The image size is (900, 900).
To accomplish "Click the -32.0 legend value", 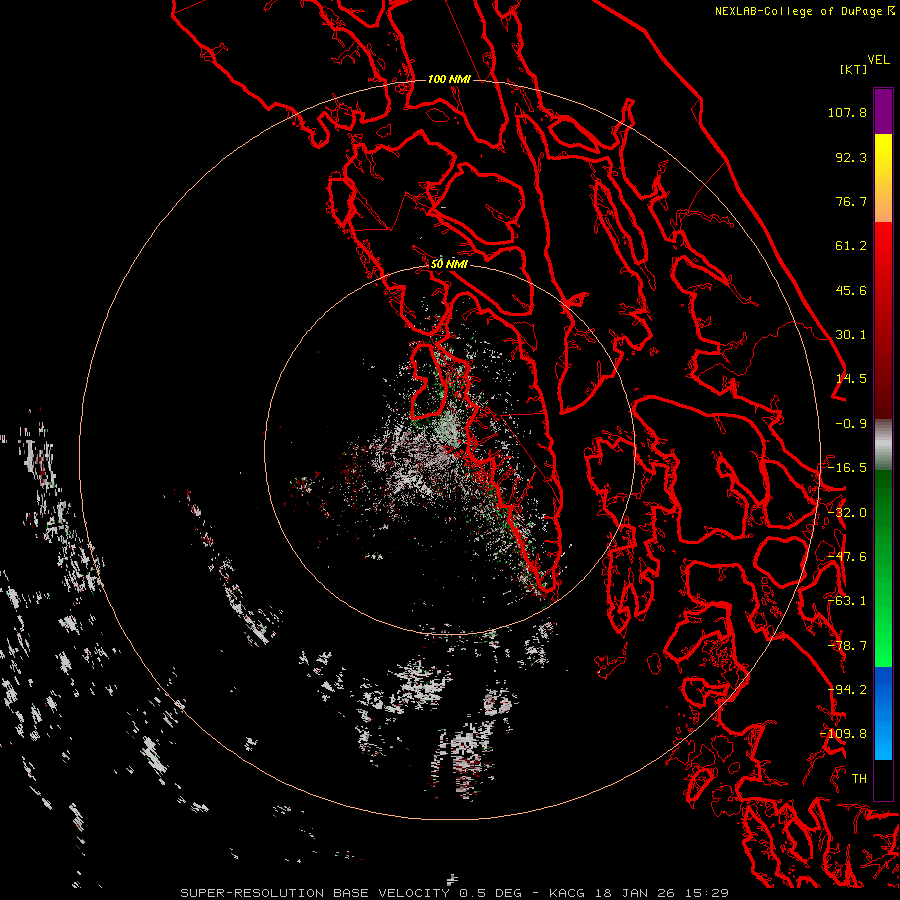I will tap(847, 513).
